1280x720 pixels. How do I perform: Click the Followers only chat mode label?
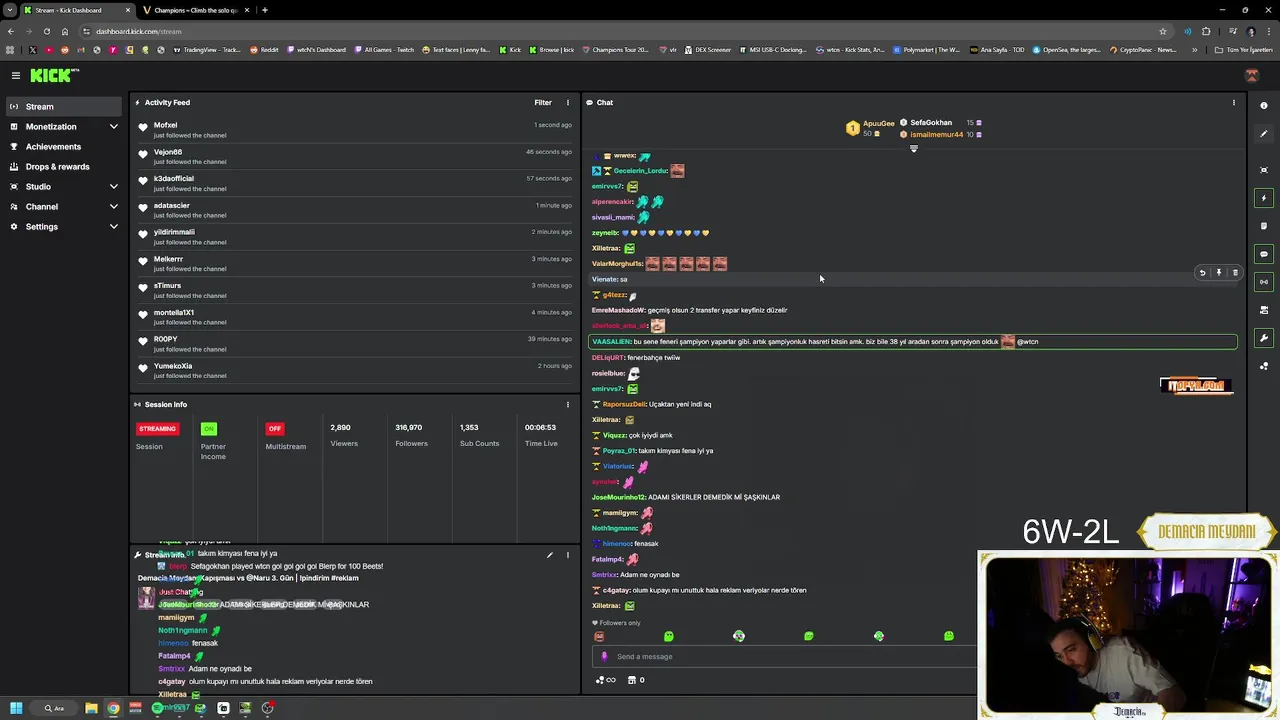(x=616, y=623)
